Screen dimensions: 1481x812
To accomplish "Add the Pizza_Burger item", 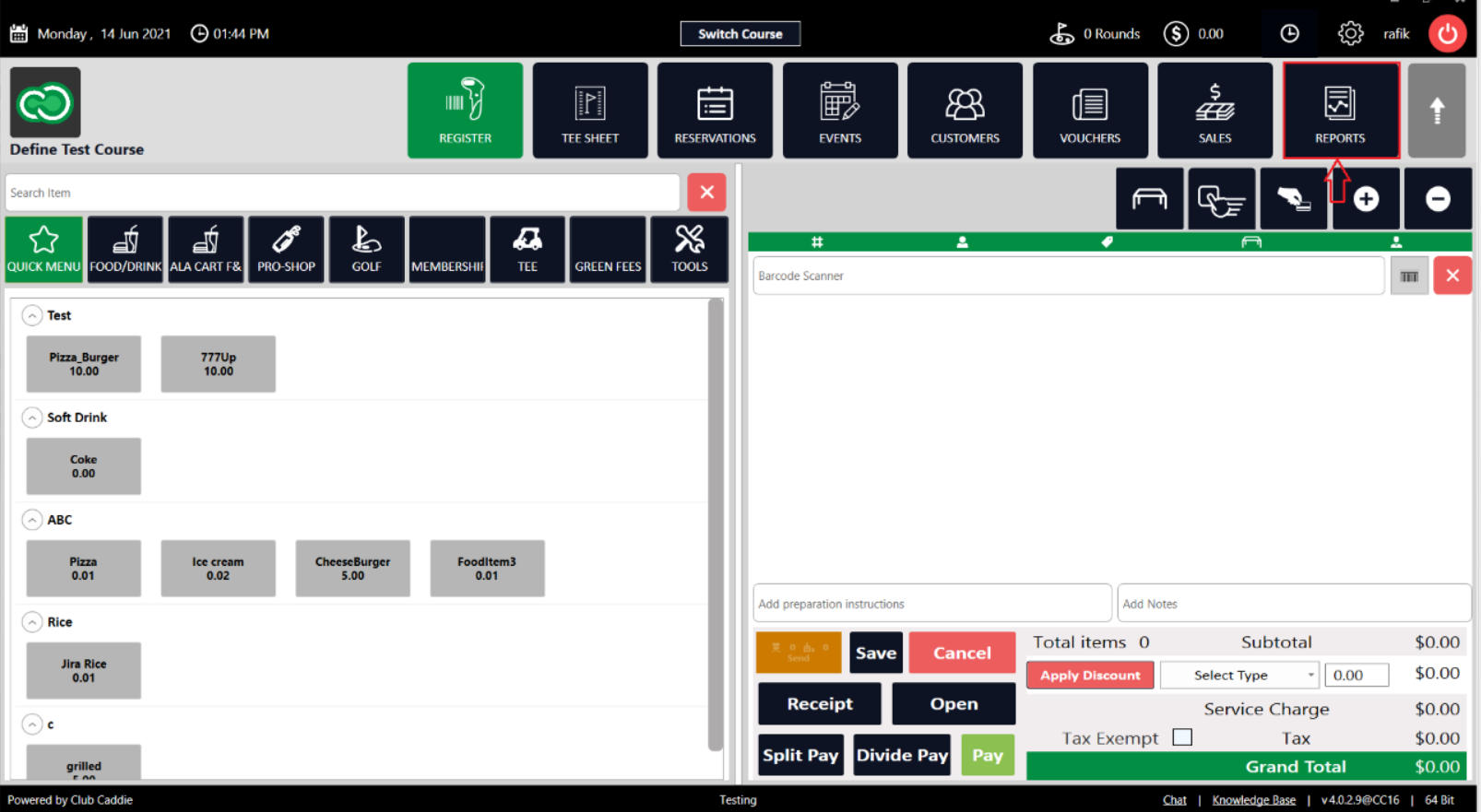I will (84, 364).
